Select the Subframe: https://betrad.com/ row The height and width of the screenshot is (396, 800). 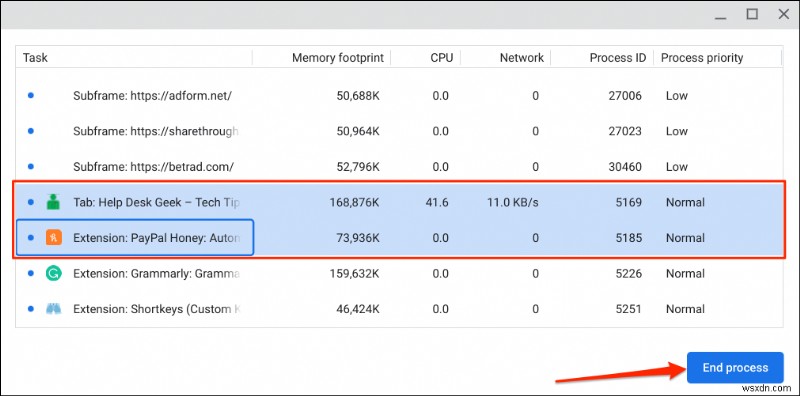(x=399, y=167)
